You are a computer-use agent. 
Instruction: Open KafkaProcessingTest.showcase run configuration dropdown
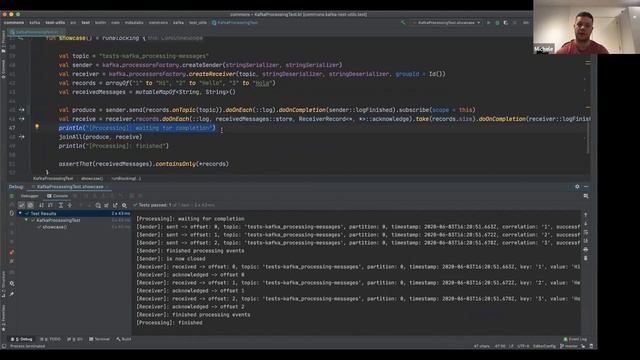pyautogui.click(x=447, y=23)
